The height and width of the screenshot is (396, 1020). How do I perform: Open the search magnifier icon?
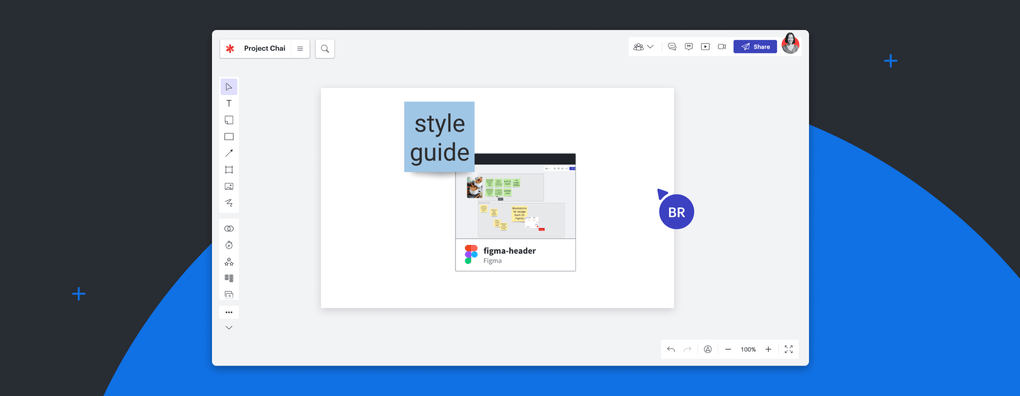pos(325,49)
